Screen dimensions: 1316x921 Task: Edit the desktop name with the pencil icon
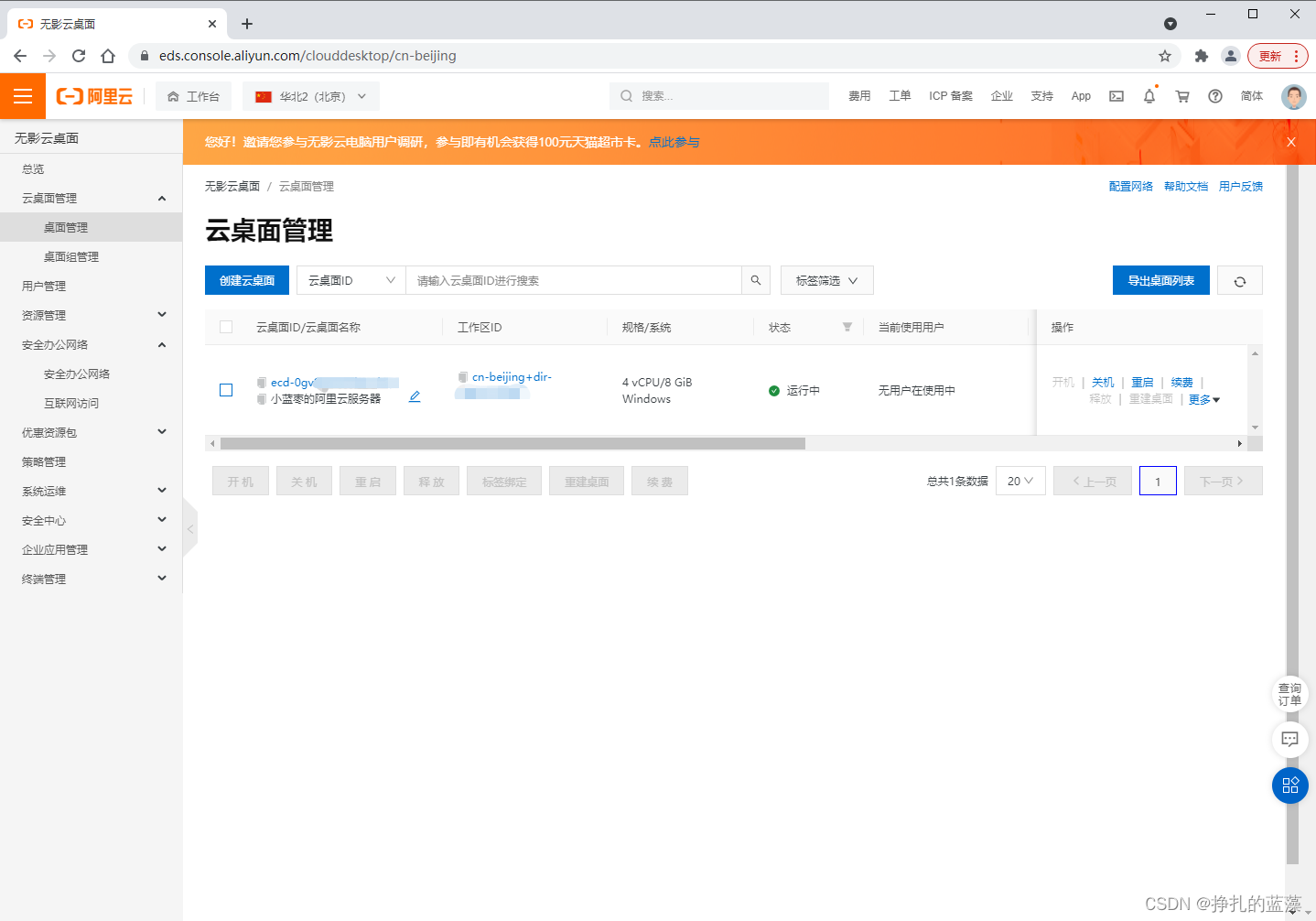(415, 395)
